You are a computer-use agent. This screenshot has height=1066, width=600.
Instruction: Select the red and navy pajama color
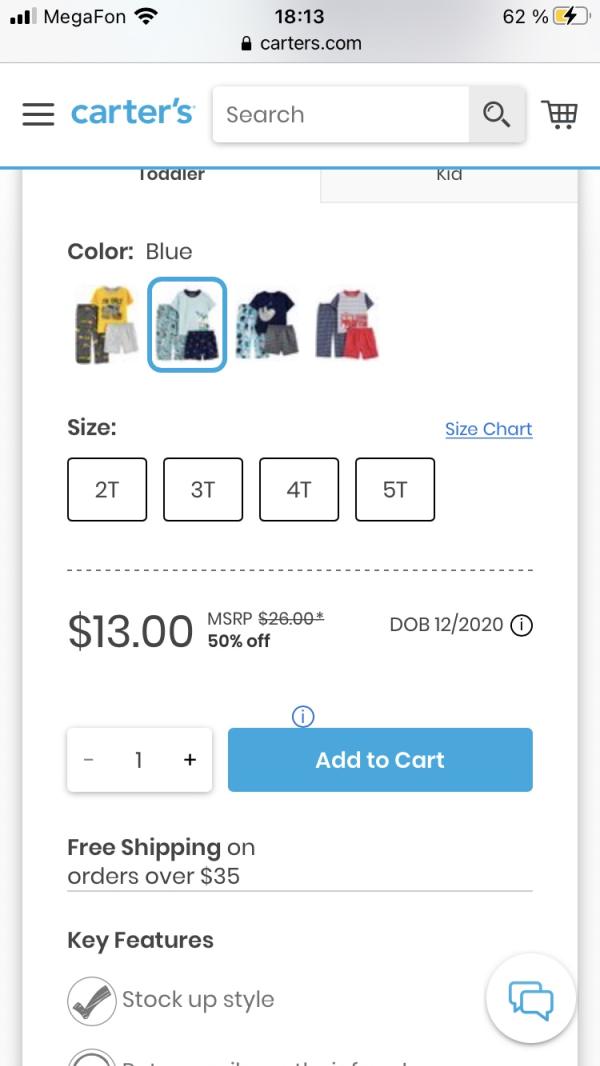pyautogui.click(x=347, y=324)
